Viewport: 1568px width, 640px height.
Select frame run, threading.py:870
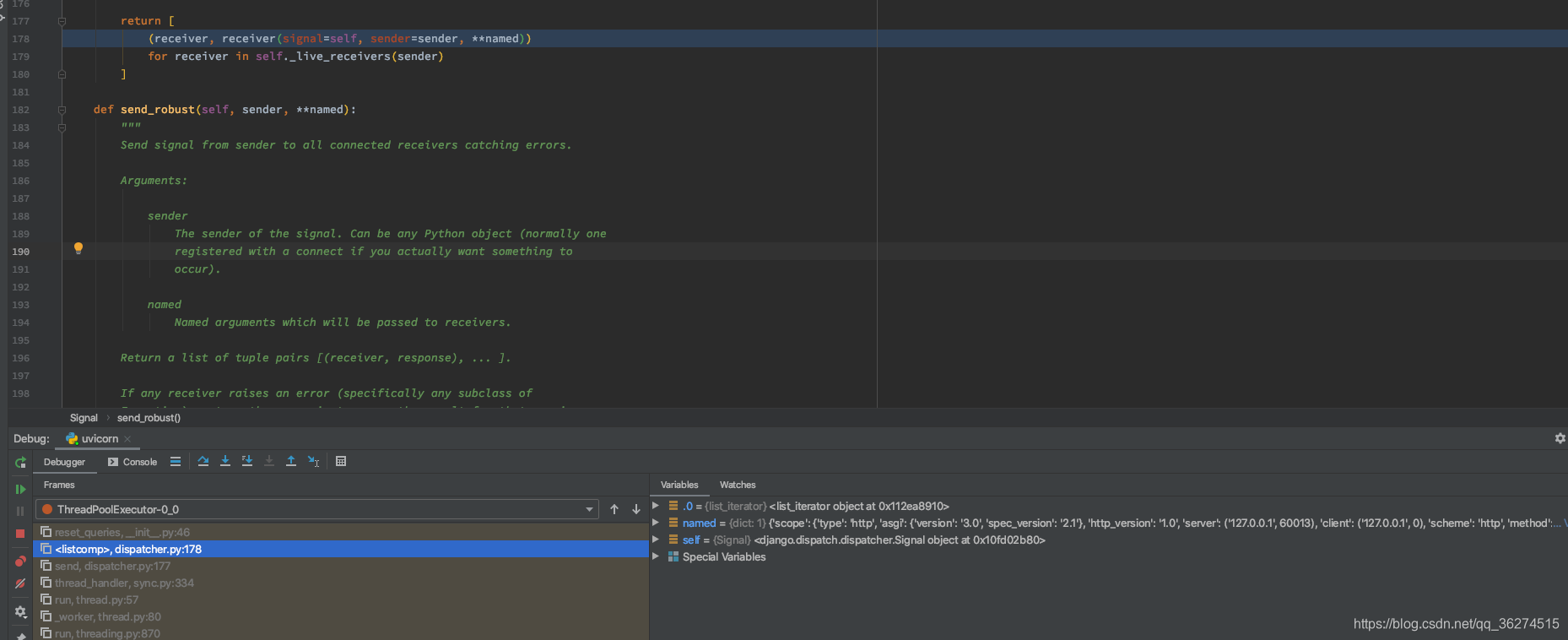pos(341,633)
